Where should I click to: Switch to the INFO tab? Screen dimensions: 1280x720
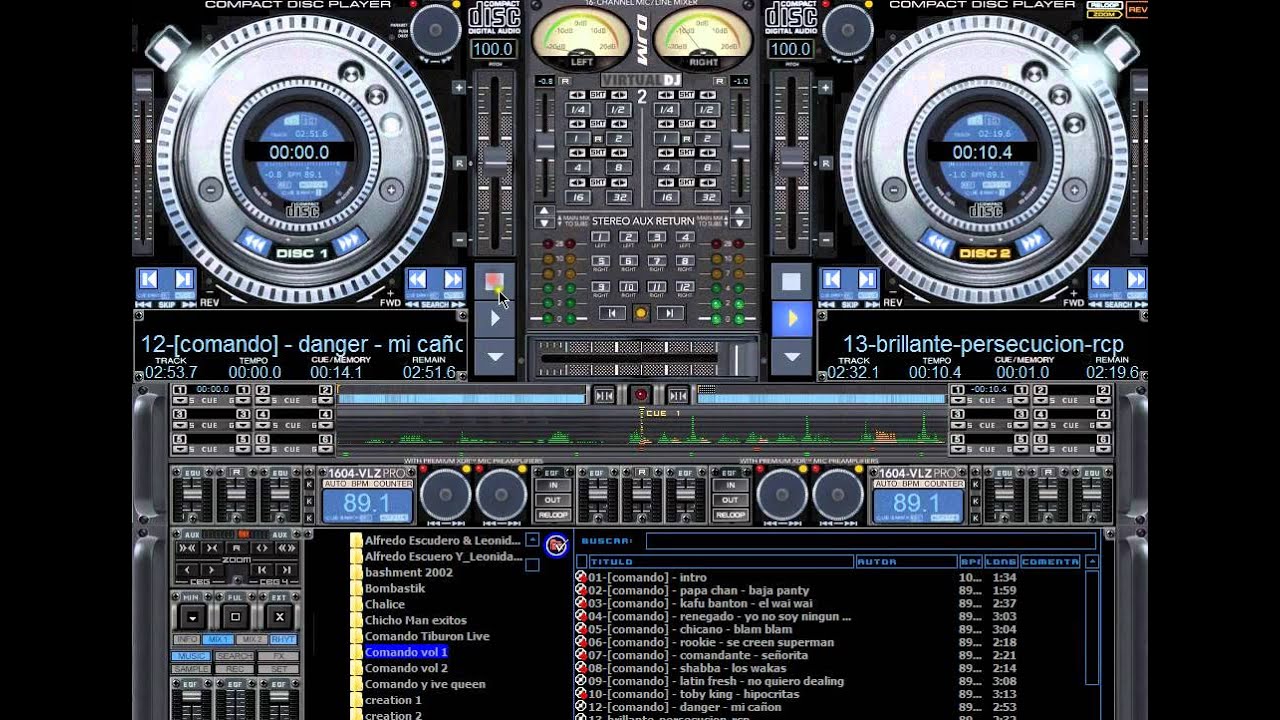point(188,639)
